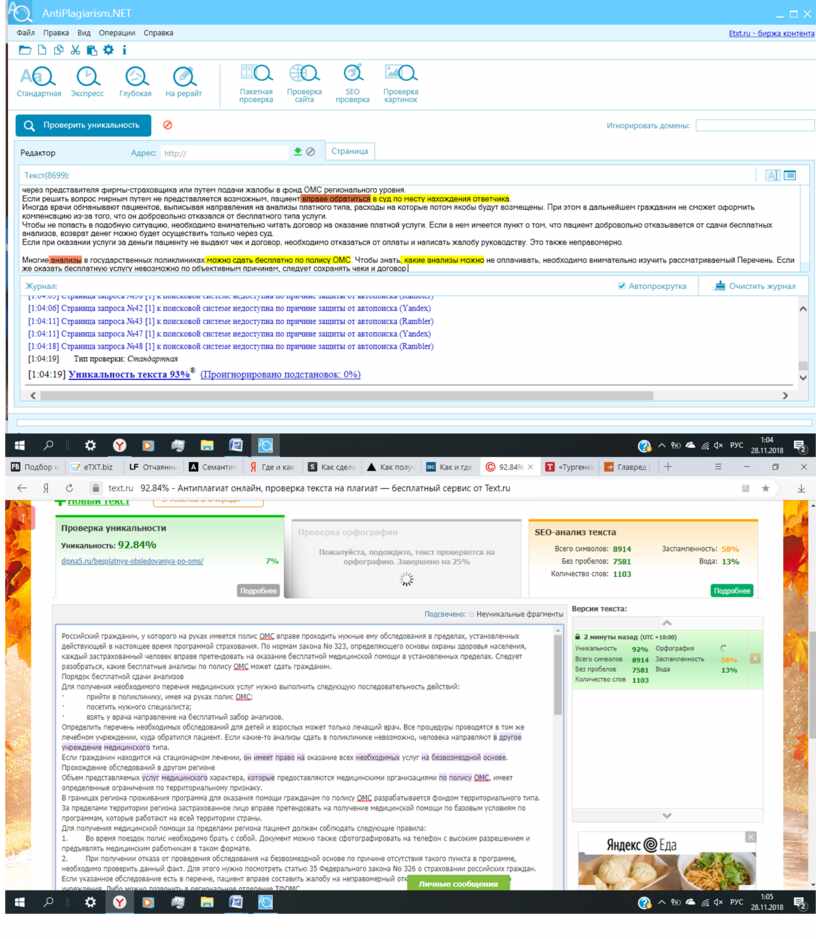Close the Яндекс Еда advertisement
Image resolution: width=816 pixels, height=939 pixels.
[751, 837]
